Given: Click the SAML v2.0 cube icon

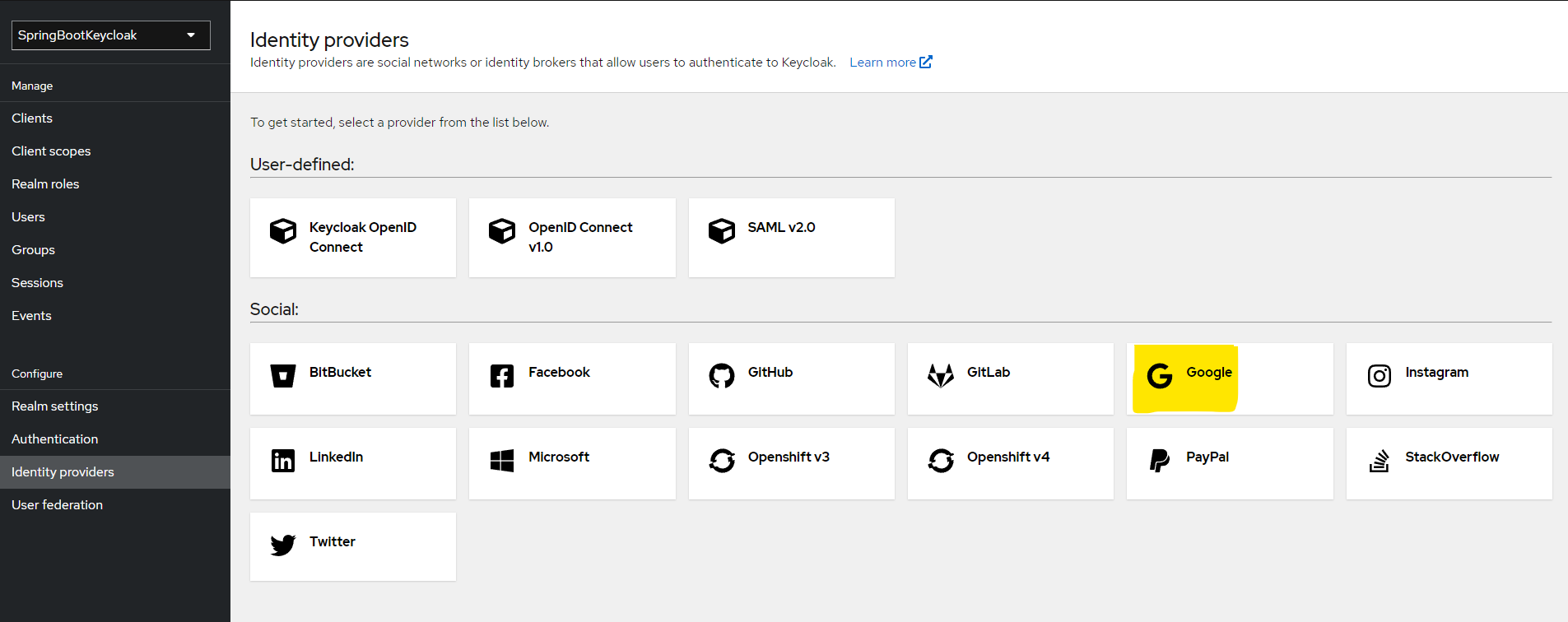Looking at the screenshot, I should 722,231.
